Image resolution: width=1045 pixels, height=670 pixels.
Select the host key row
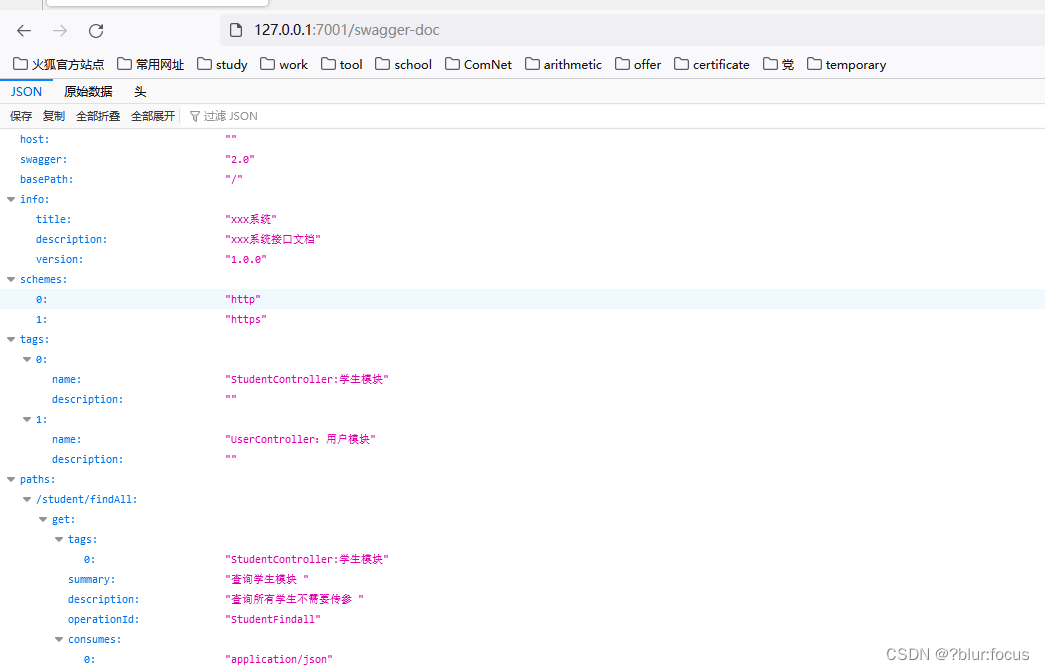coord(522,139)
